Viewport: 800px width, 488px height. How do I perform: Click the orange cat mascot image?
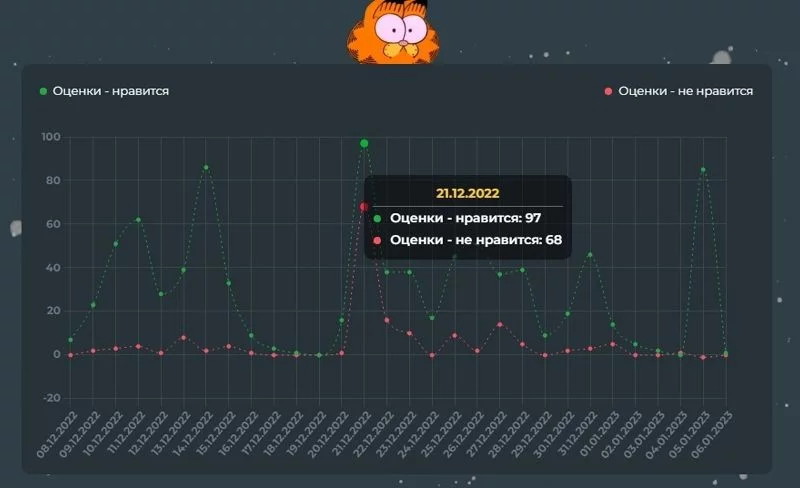(393, 32)
